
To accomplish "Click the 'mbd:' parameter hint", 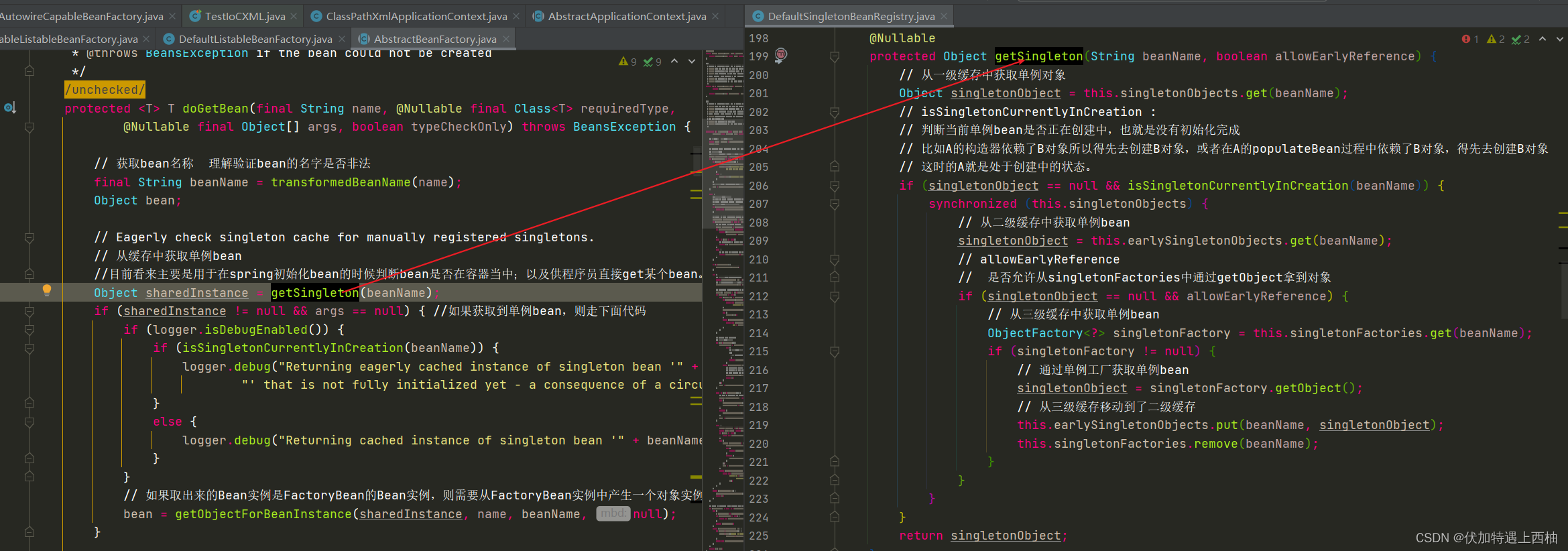I will pyautogui.click(x=613, y=513).
